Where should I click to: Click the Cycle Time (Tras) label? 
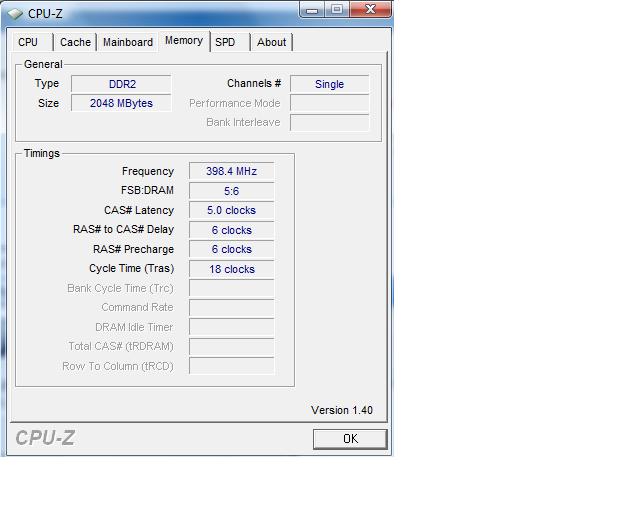pos(131,269)
